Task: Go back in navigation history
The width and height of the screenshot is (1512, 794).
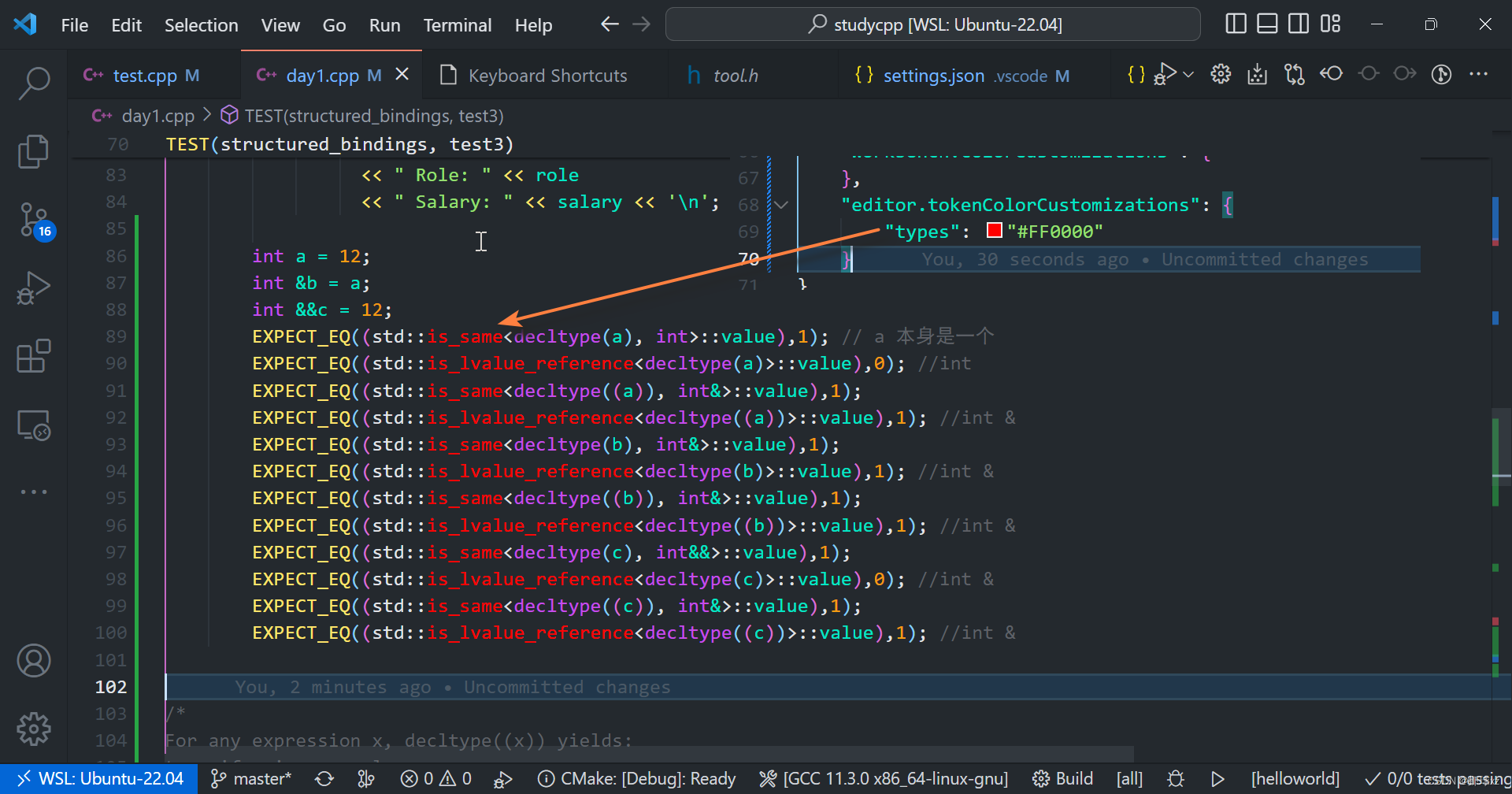Action: 610,24
